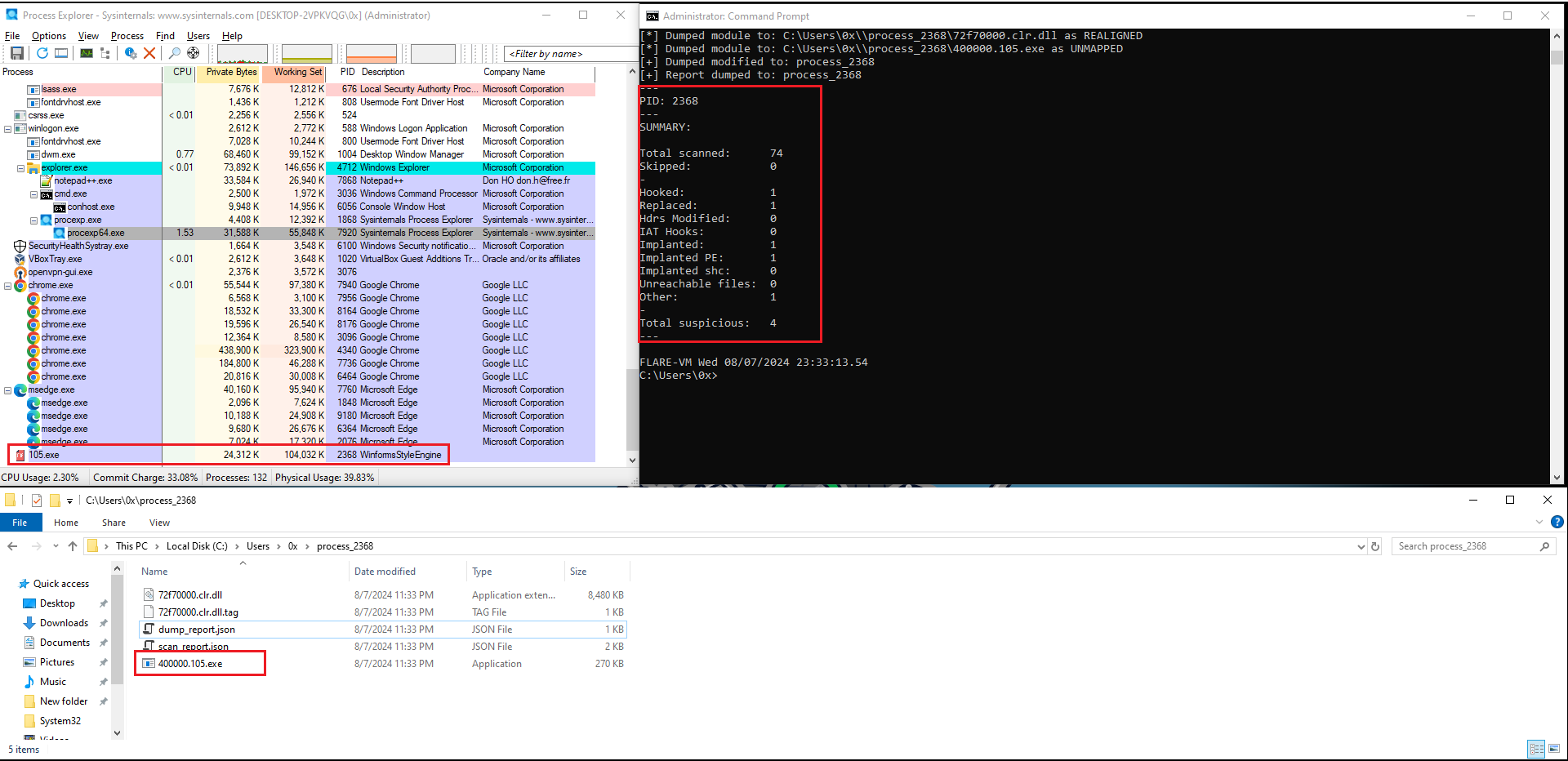Viewport: 1568px width, 761px height.
Task: Click the physical memory mini graph
Action: click(371, 53)
